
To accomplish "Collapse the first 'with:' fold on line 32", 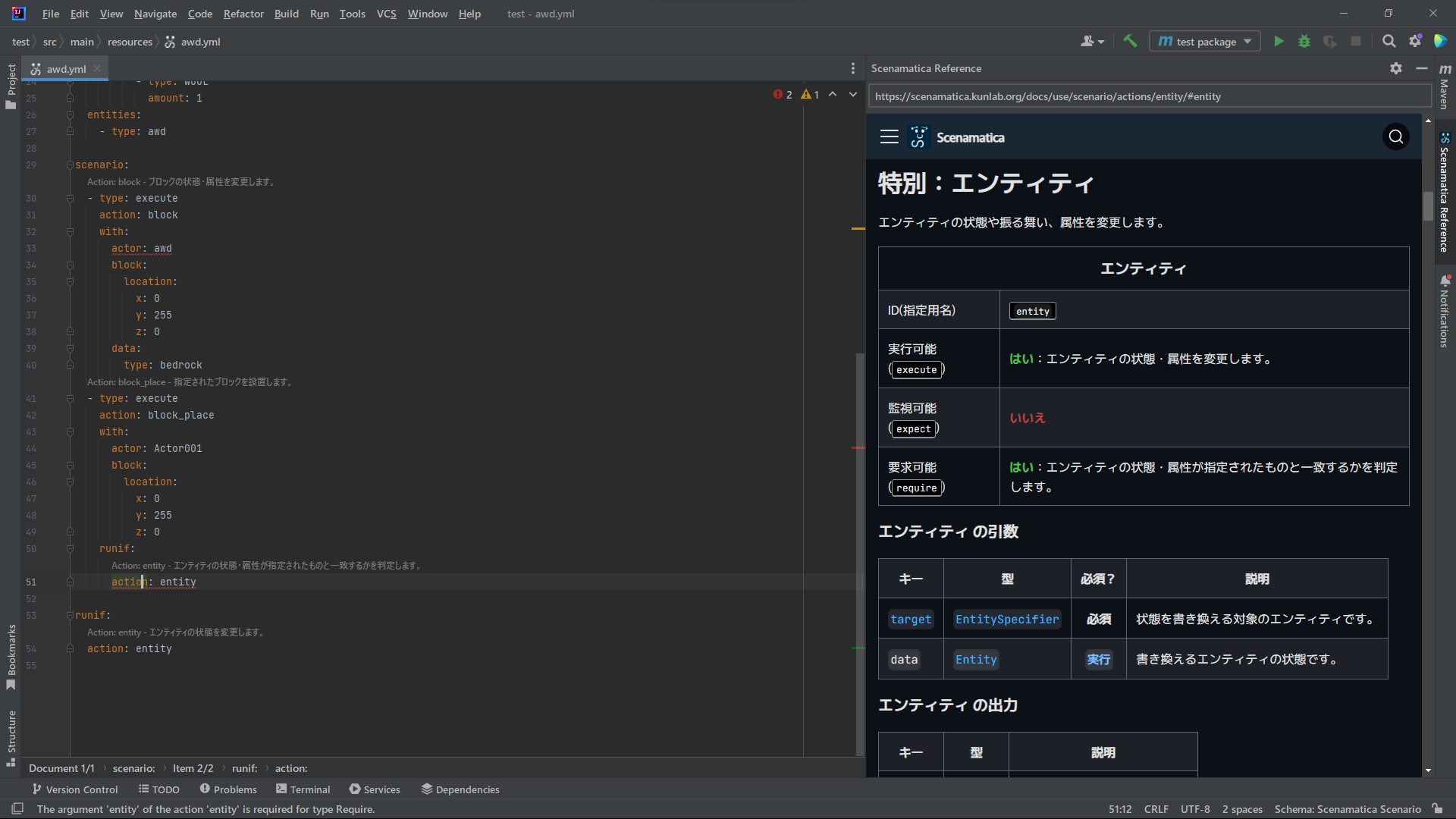I will point(70,232).
